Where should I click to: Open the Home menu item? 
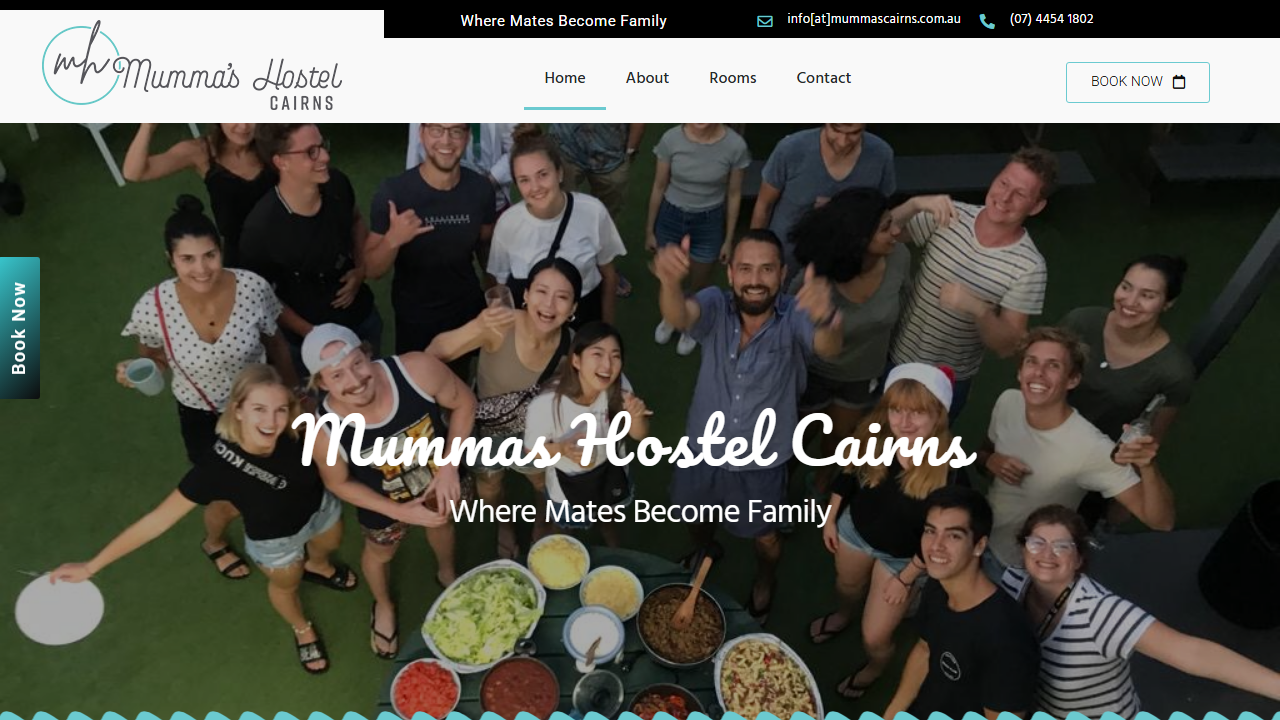[x=565, y=78]
